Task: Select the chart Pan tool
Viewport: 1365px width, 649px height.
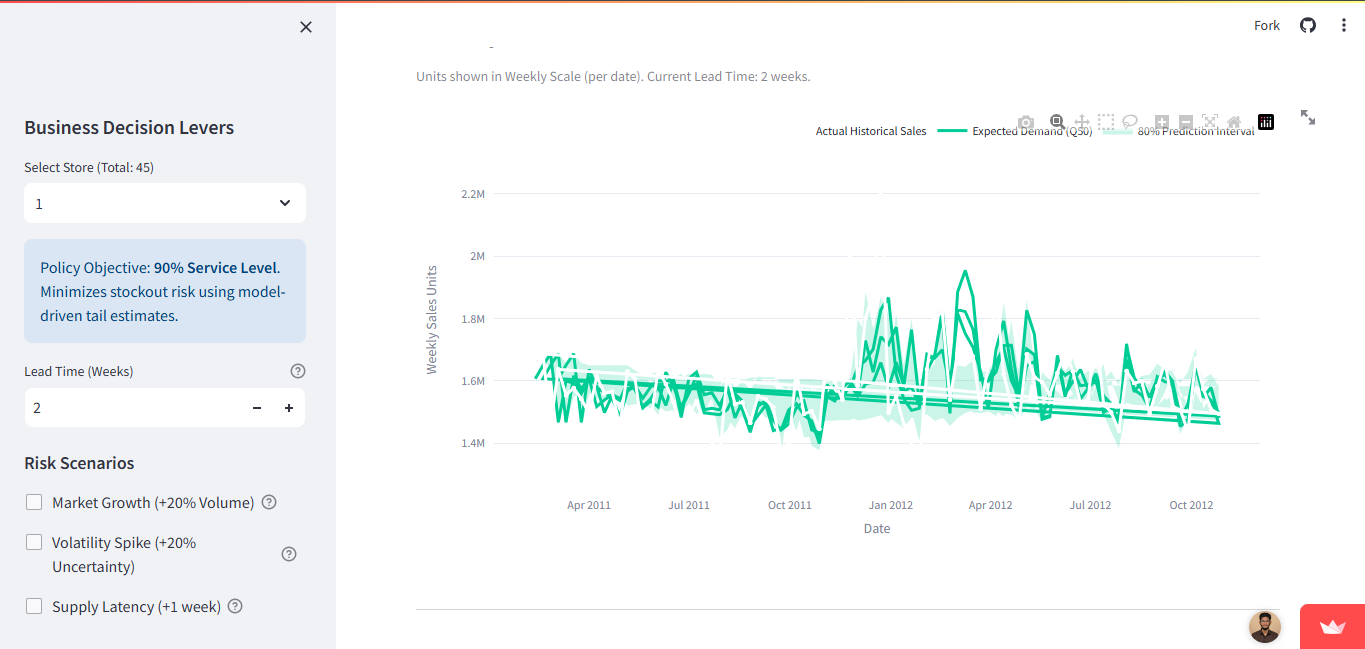Action: tap(1082, 122)
